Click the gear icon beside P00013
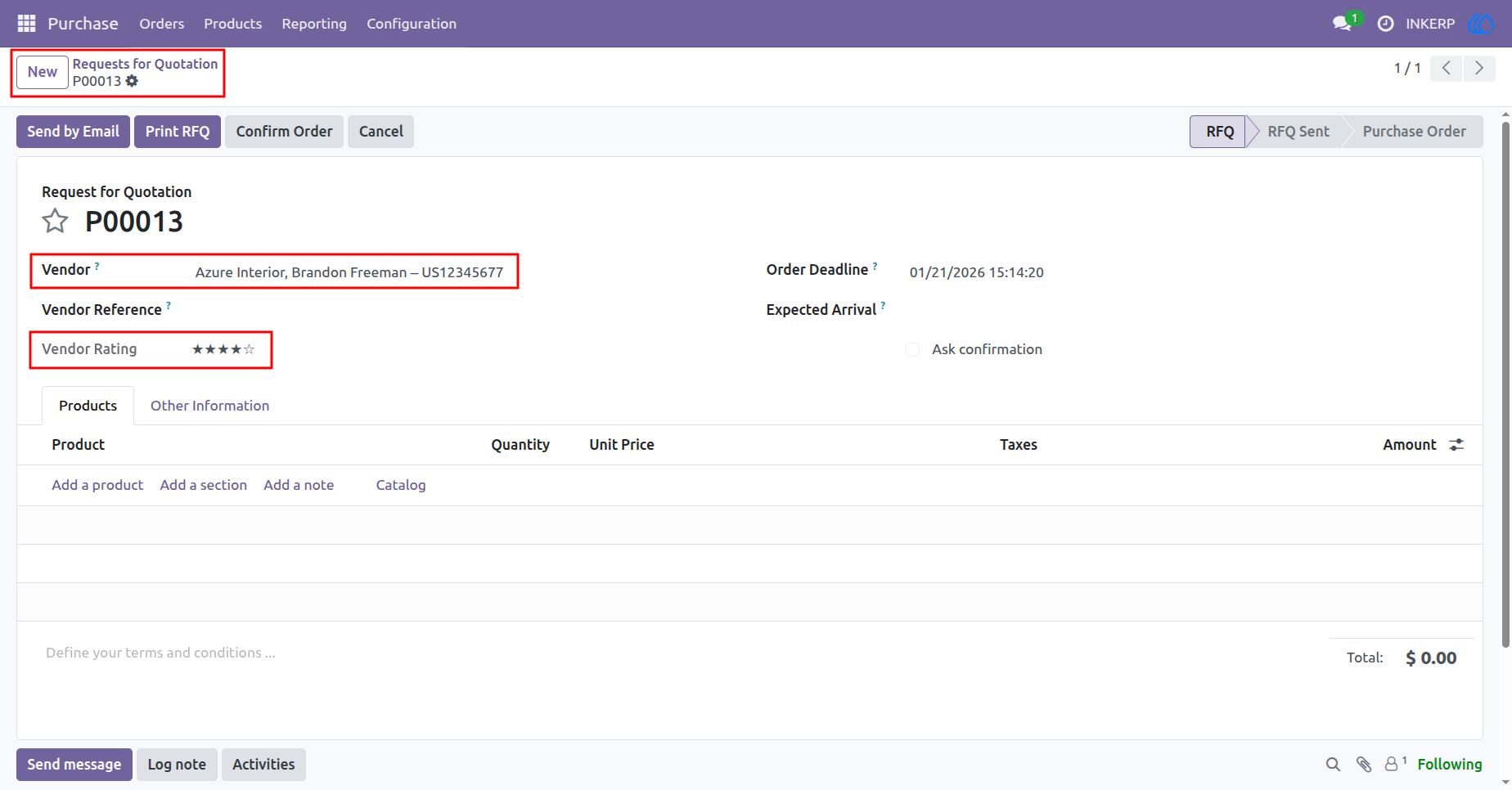The height and width of the screenshot is (790, 1512). 132,81
